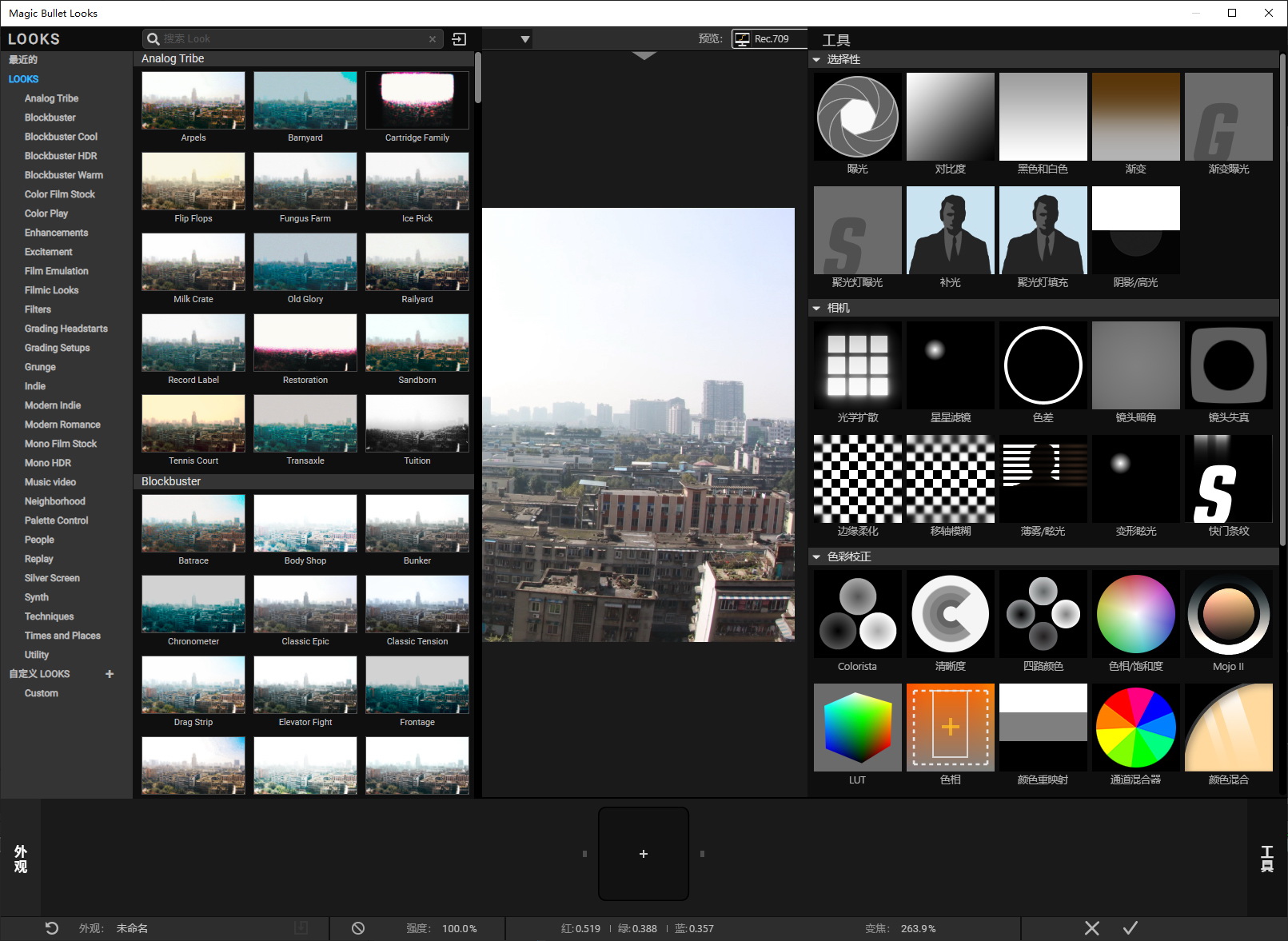Pick the hue/saturation color wheel tool

[x=1135, y=614]
